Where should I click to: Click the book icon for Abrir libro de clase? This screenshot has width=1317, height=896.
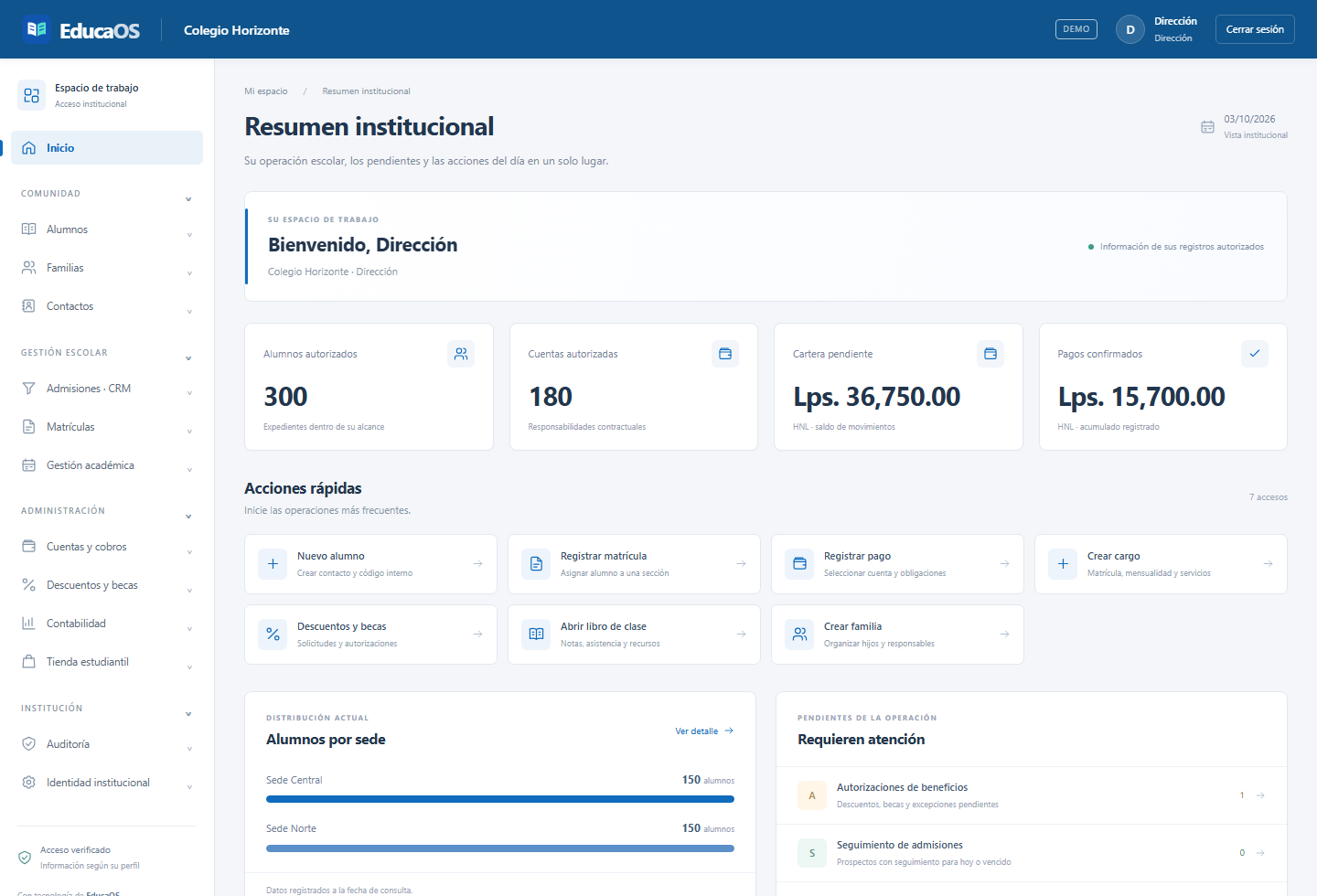[536, 635]
